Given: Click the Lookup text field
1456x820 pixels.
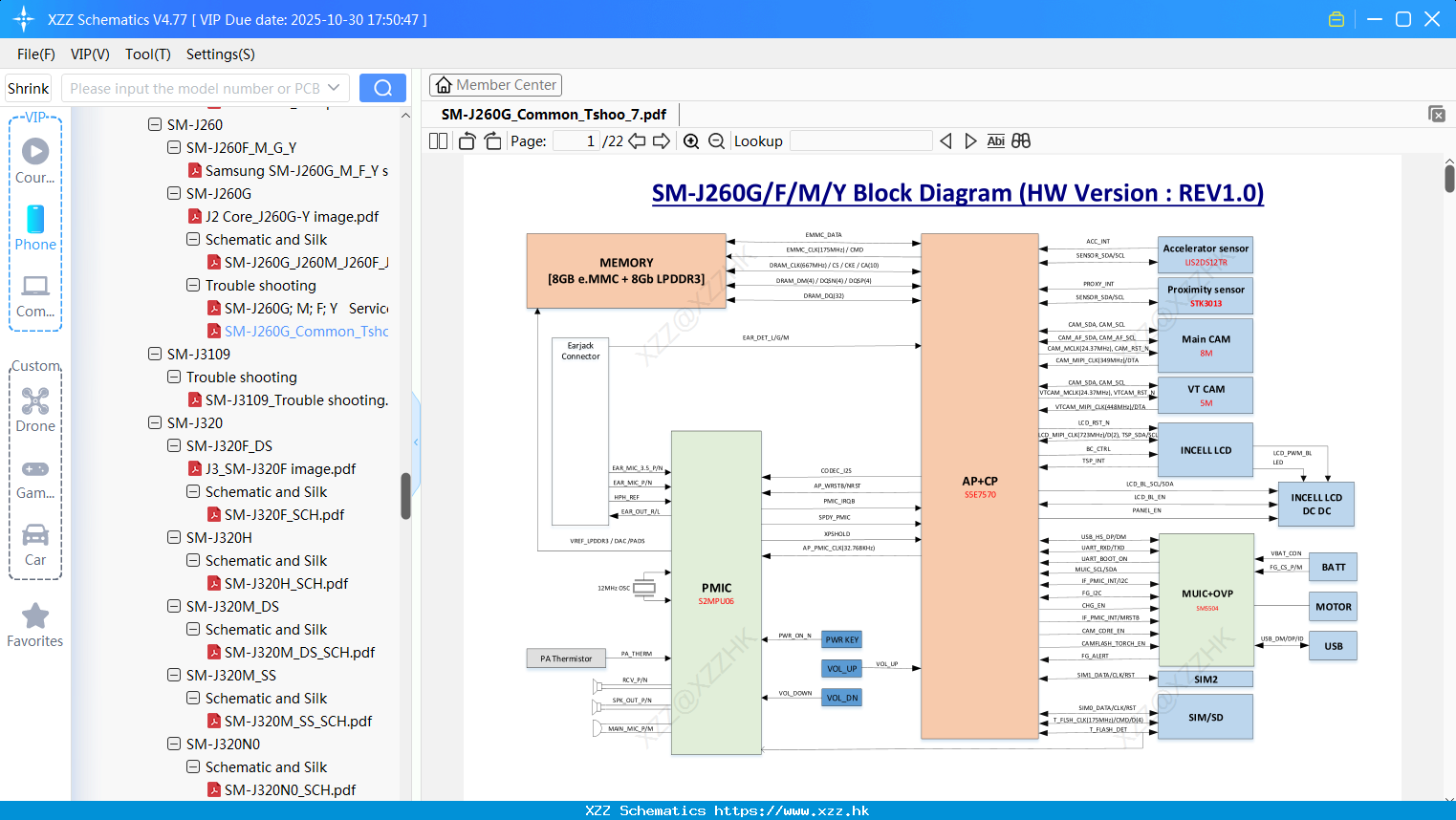Looking at the screenshot, I should (861, 140).
